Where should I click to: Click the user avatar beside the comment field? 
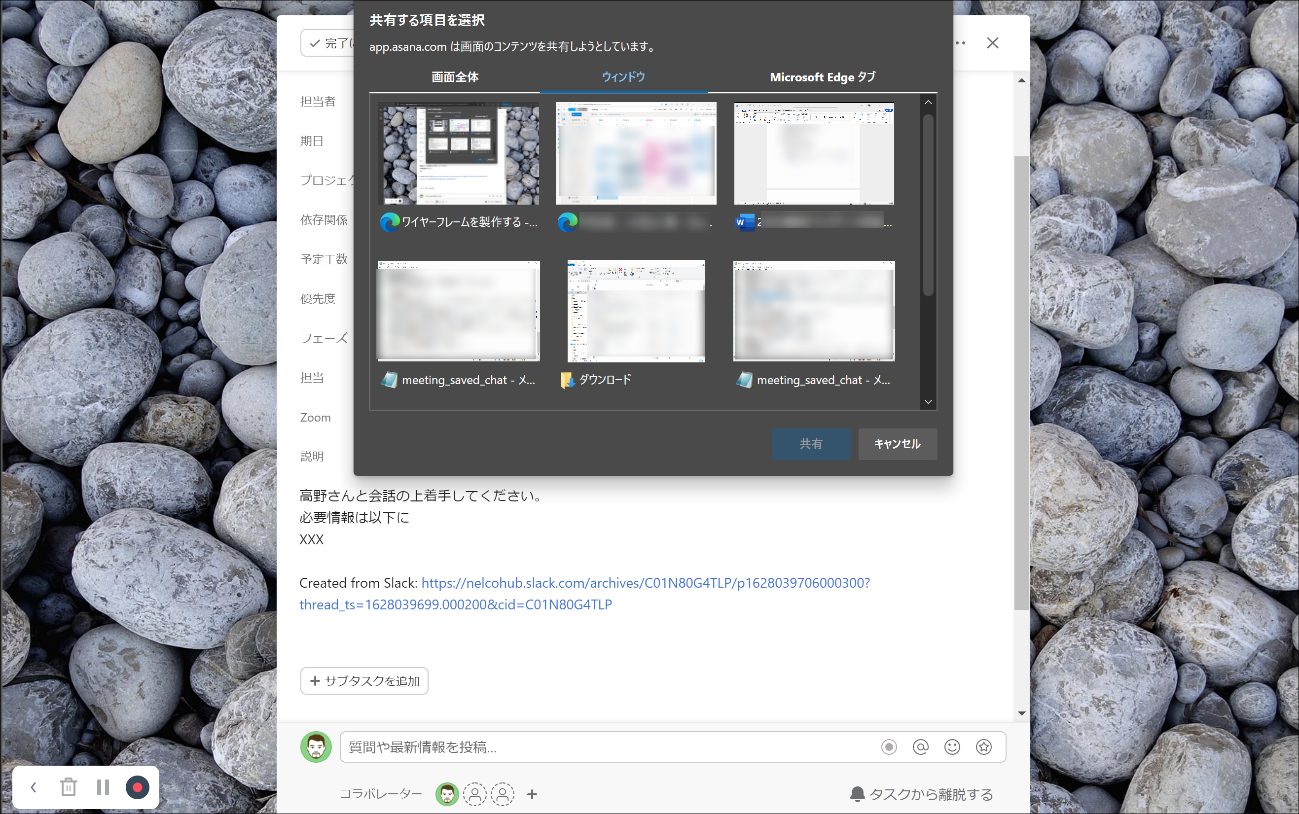[x=316, y=747]
